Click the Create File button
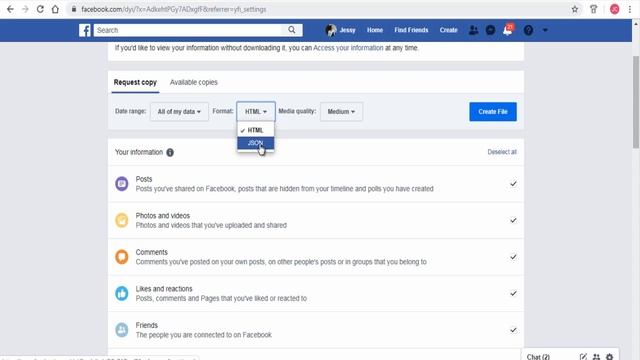Viewport: 640px width, 360px height. pos(493,111)
